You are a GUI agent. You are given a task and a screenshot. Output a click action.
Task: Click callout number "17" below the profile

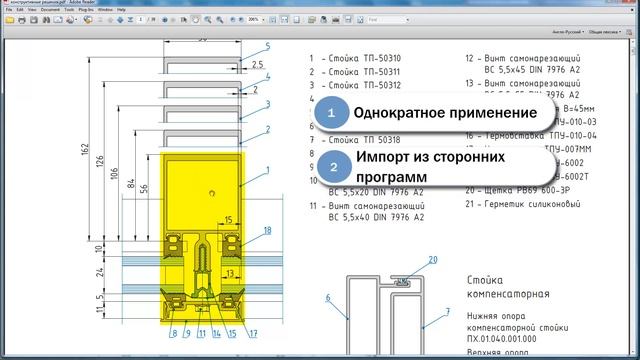pyautogui.click(x=253, y=334)
